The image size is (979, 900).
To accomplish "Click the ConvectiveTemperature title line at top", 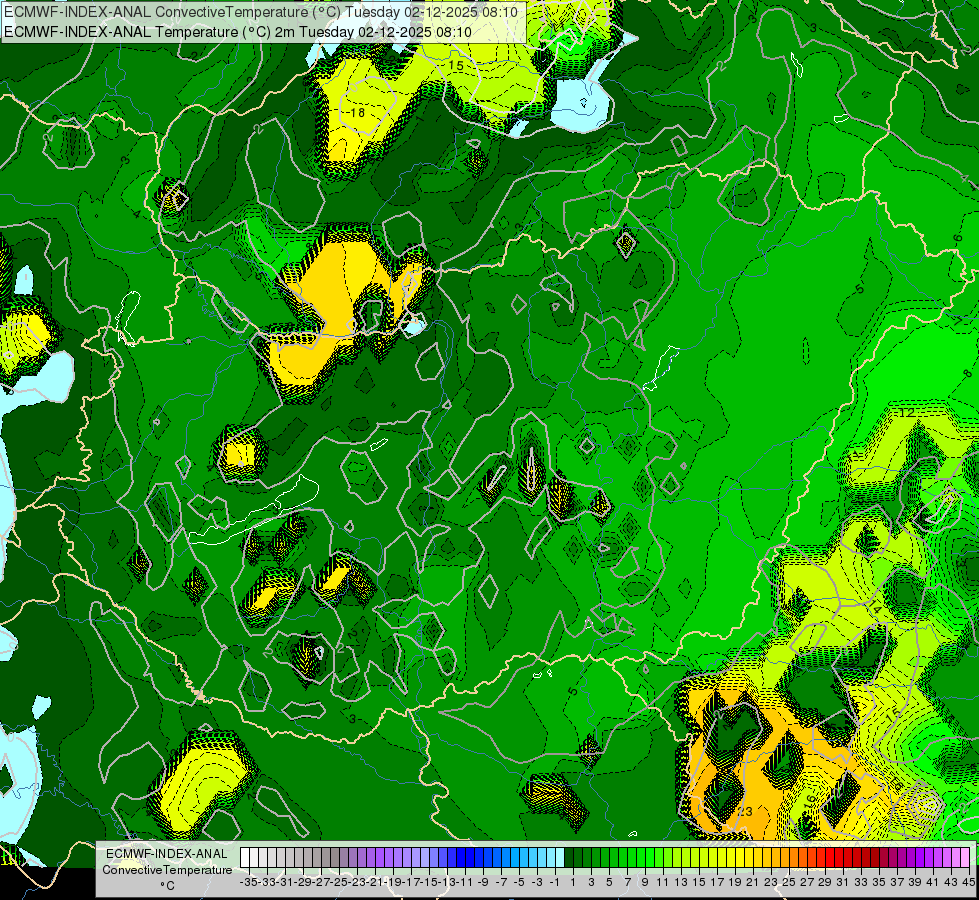I will coord(260,12).
